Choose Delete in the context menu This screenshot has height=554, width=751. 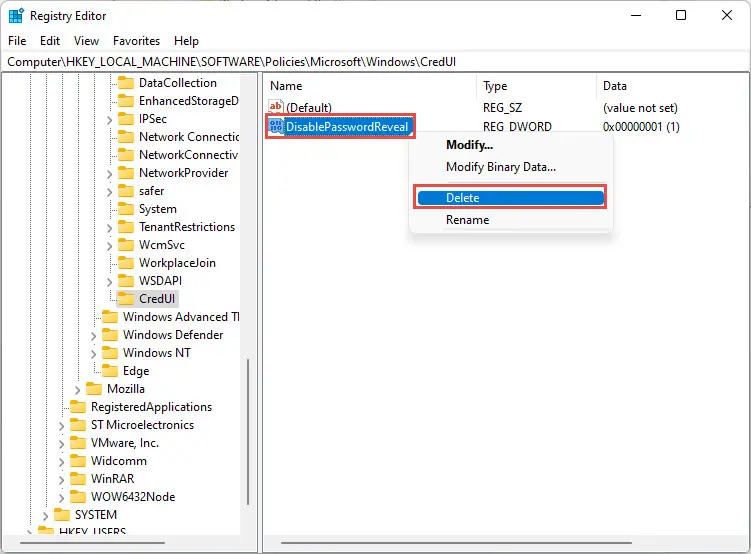511,198
